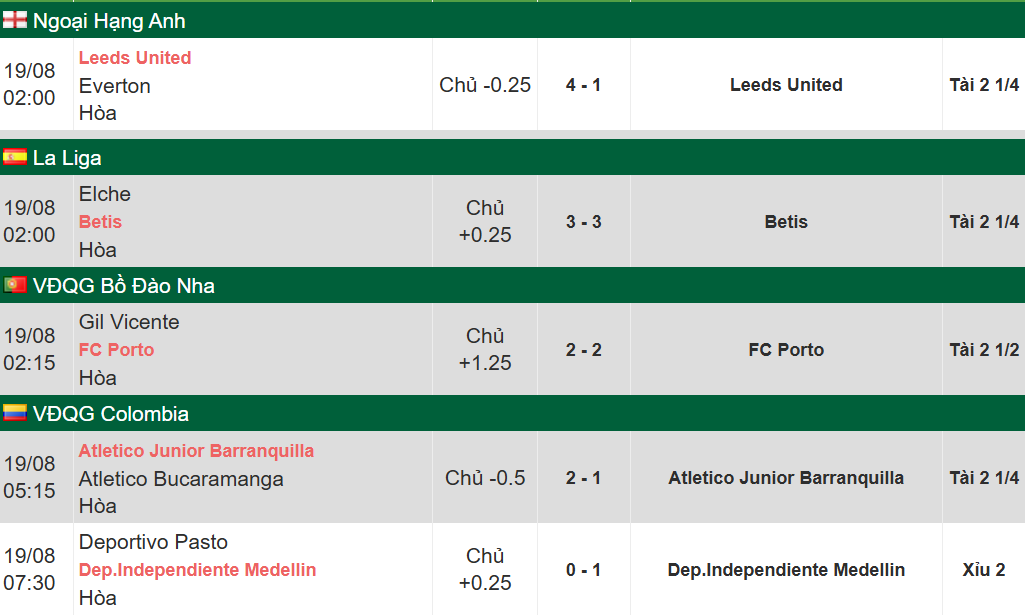Click the red FC Porto team name

point(116,350)
